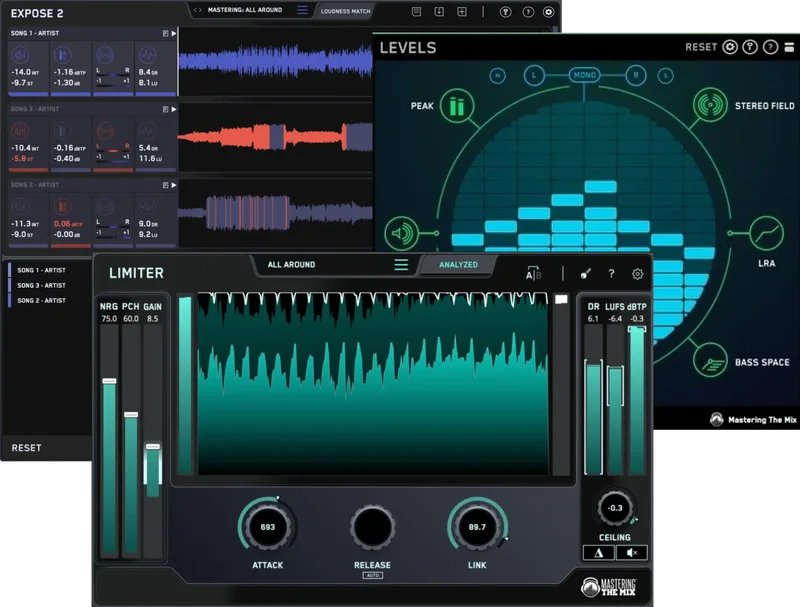Click the mute speaker button under CEILING

click(632, 552)
